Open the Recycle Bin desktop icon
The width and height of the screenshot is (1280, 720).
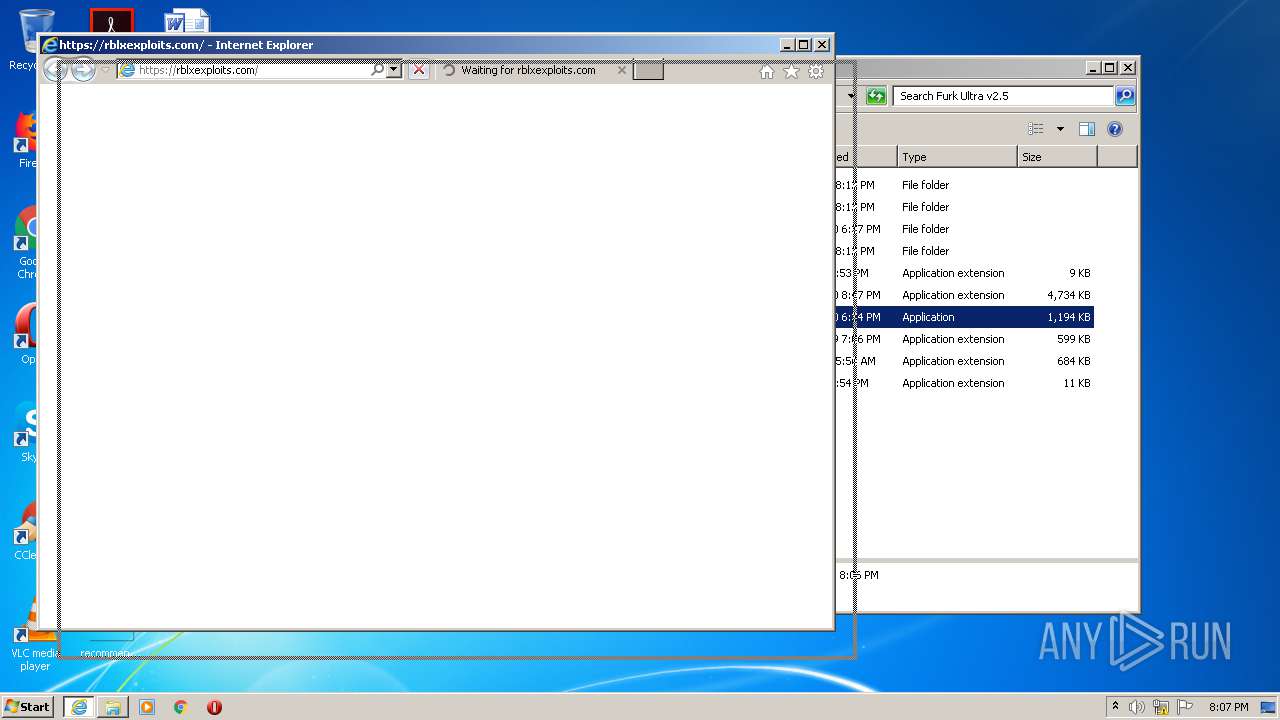tap(37, 30)
